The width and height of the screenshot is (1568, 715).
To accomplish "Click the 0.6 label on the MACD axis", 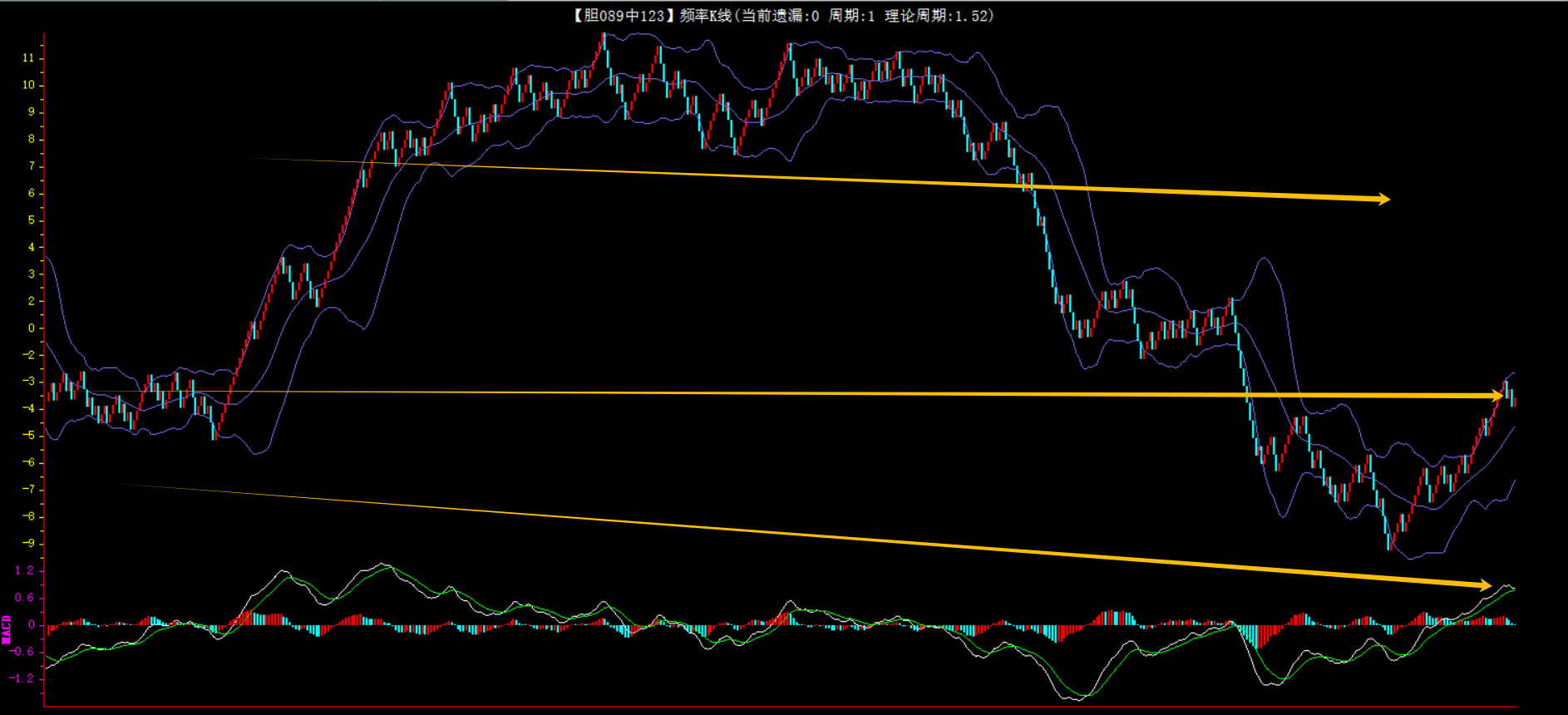I will [25, 598].
